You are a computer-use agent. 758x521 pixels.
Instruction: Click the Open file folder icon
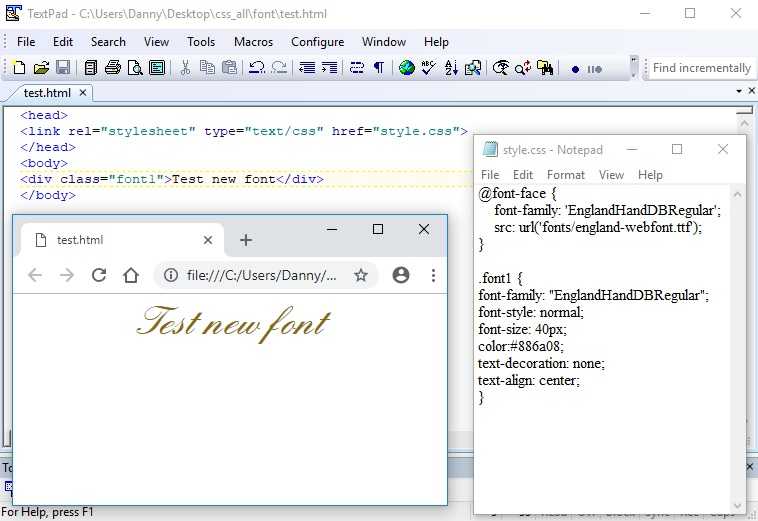(41, 68)
